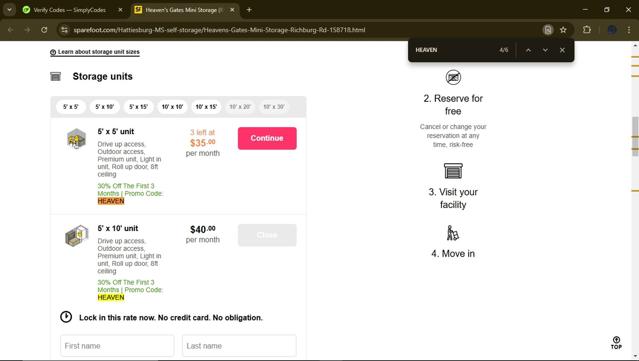Click the '4. Move in' heading
The height and width of the screenshot is (361, 639).
453,253
